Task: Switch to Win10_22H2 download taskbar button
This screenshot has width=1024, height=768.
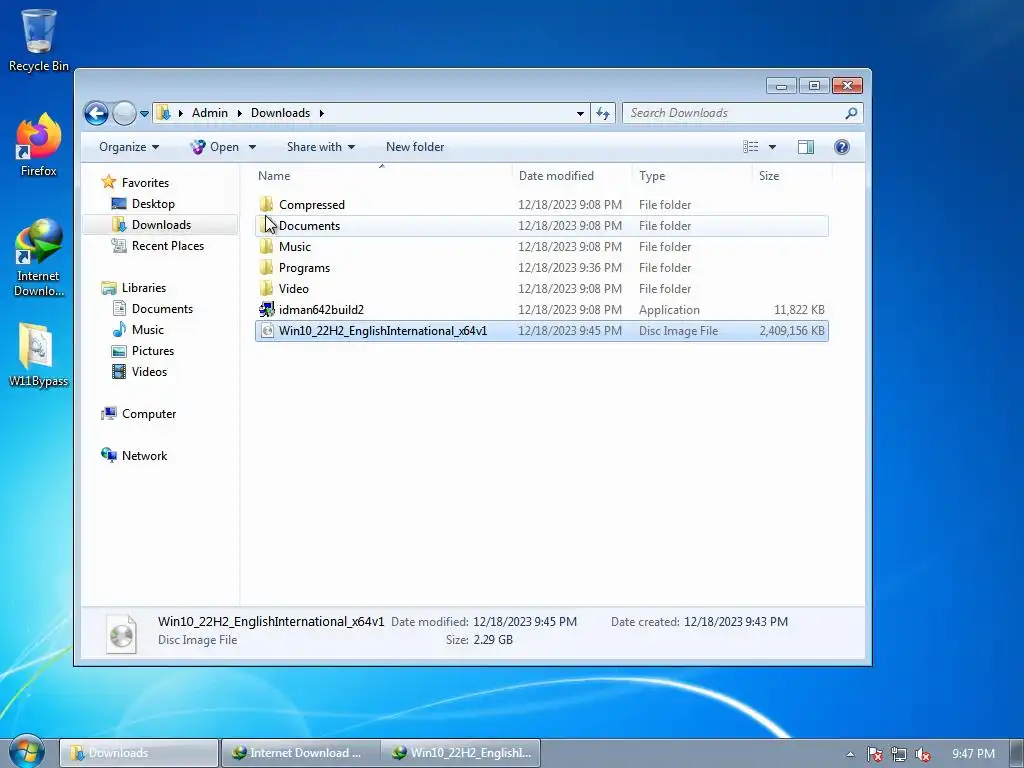Action: click(461, 753)
